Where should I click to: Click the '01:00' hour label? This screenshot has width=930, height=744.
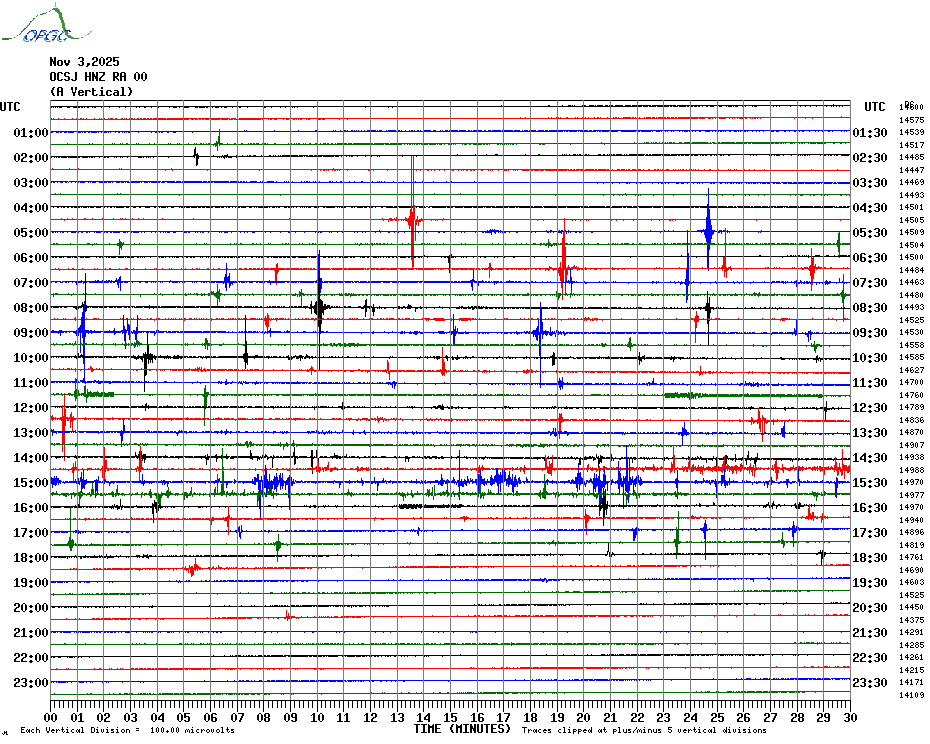pyautogui.click(x=31, y=132)
